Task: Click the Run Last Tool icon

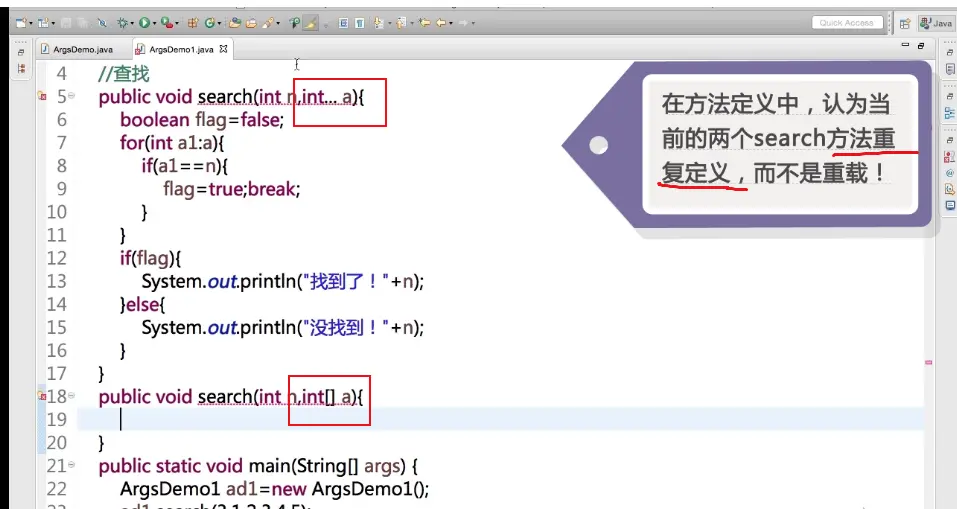Action: 167,23
